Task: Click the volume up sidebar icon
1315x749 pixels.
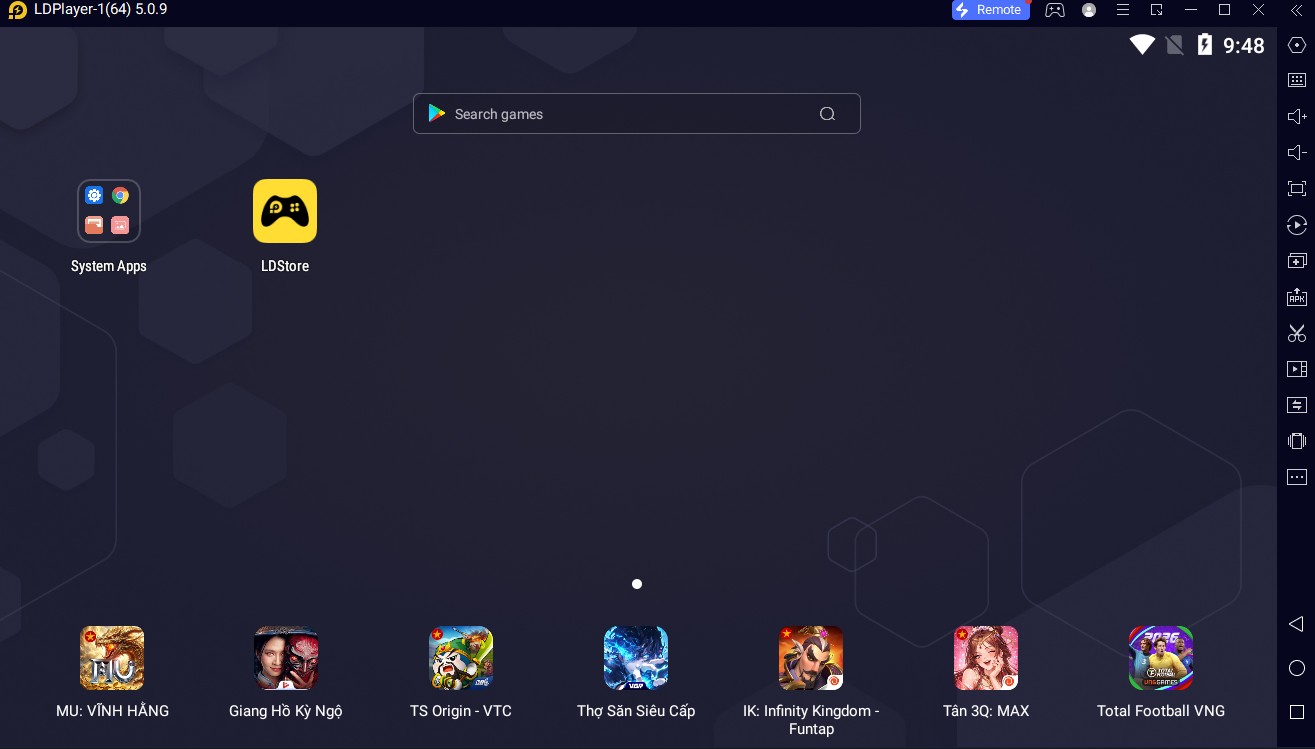Action: point(1297,117)
